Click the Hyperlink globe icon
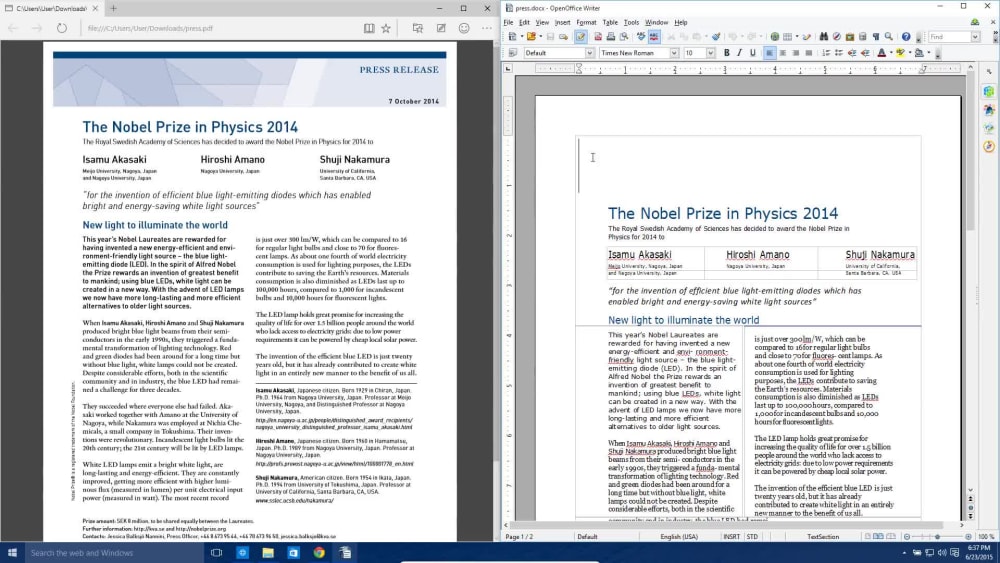The width and height of the screenshot is (1000, 563). (x=775, y=36)
